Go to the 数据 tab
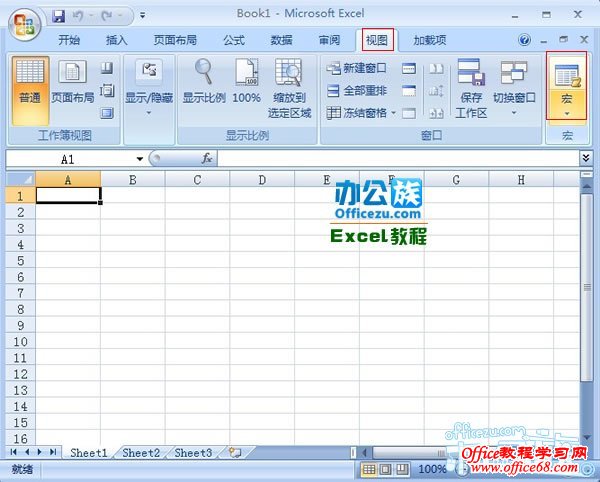The width and height of the screenshot is (600, 482). coord(281,40)
